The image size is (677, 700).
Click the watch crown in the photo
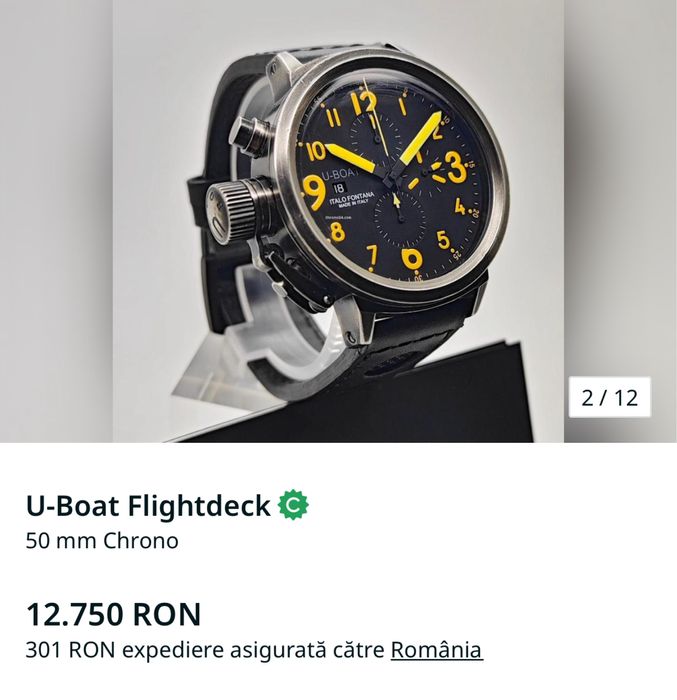coord(233,203)
